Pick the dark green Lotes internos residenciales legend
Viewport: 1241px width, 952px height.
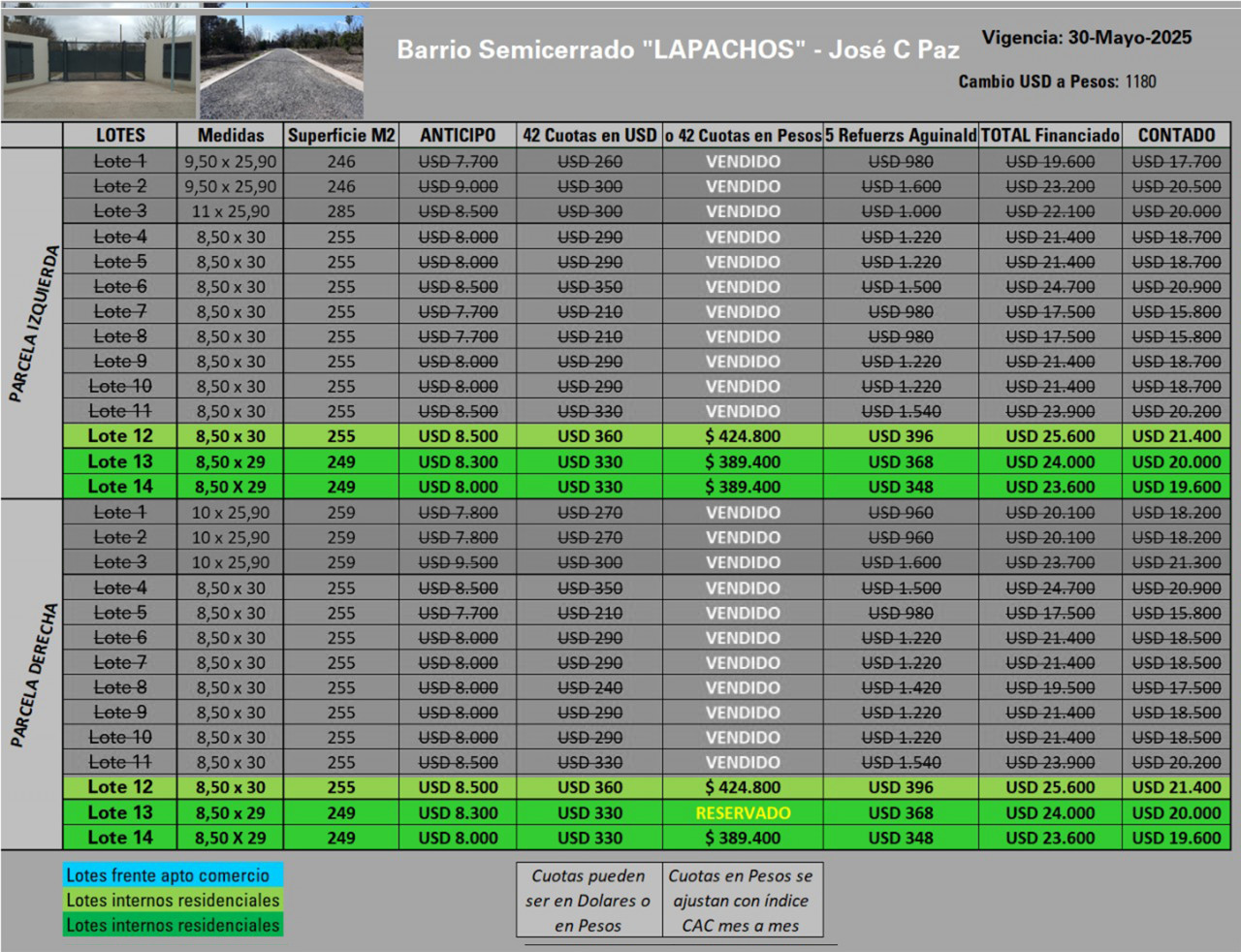point(174,926)
